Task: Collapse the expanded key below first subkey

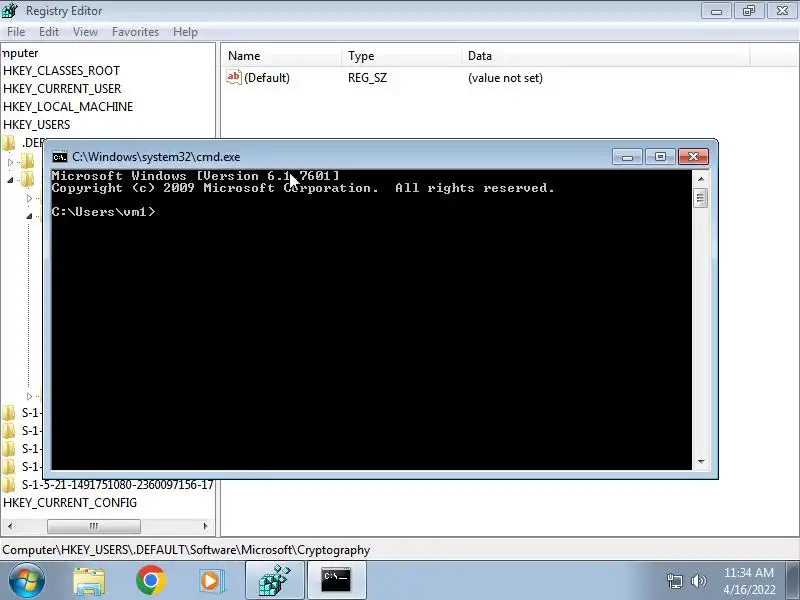Action: [x=10, y=180]
